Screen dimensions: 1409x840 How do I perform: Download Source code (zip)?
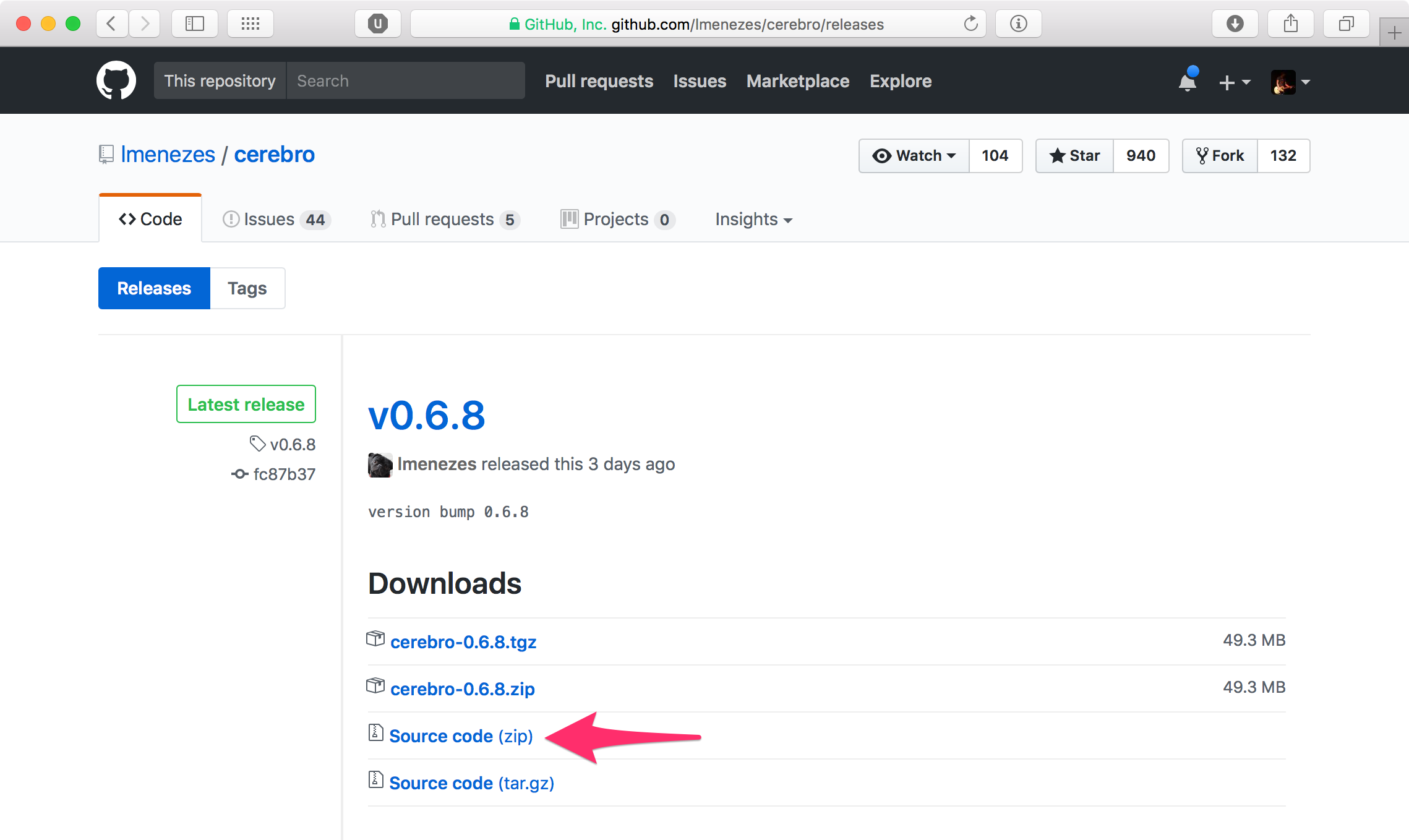[461, 736]
